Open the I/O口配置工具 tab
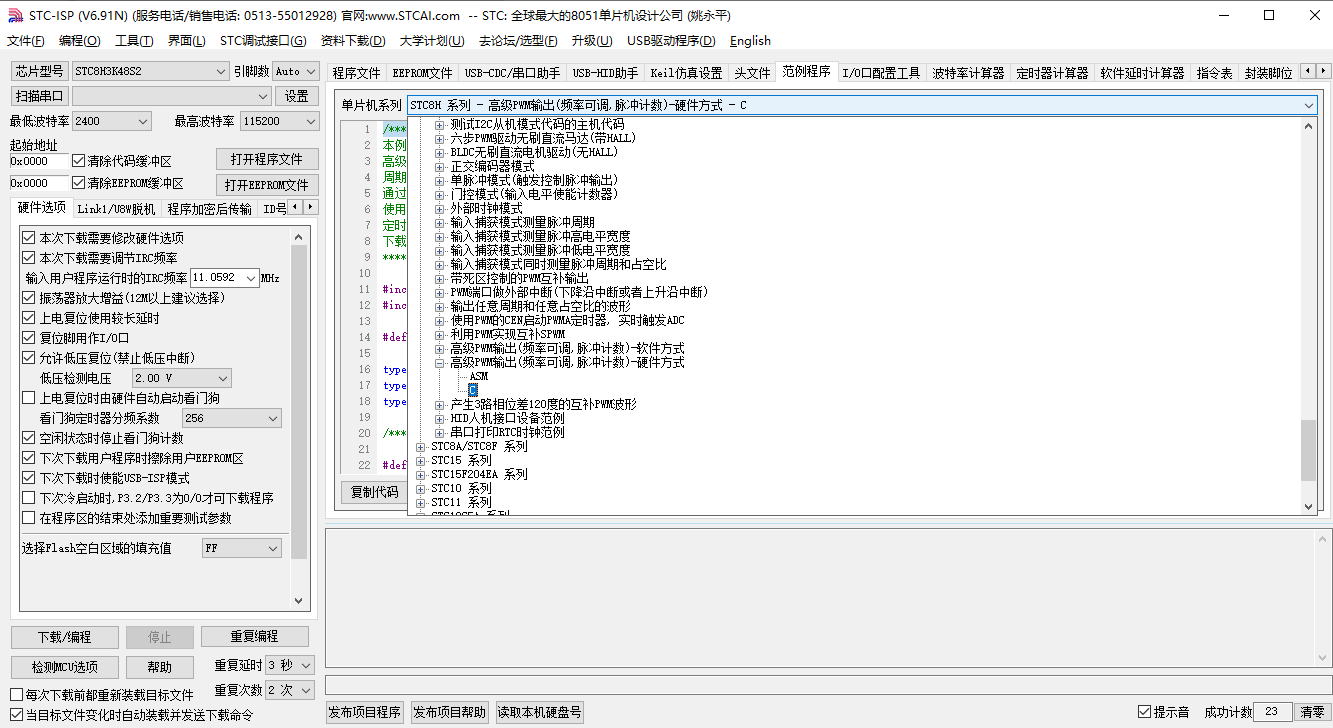1333x728 pixels. pos(881,73)
